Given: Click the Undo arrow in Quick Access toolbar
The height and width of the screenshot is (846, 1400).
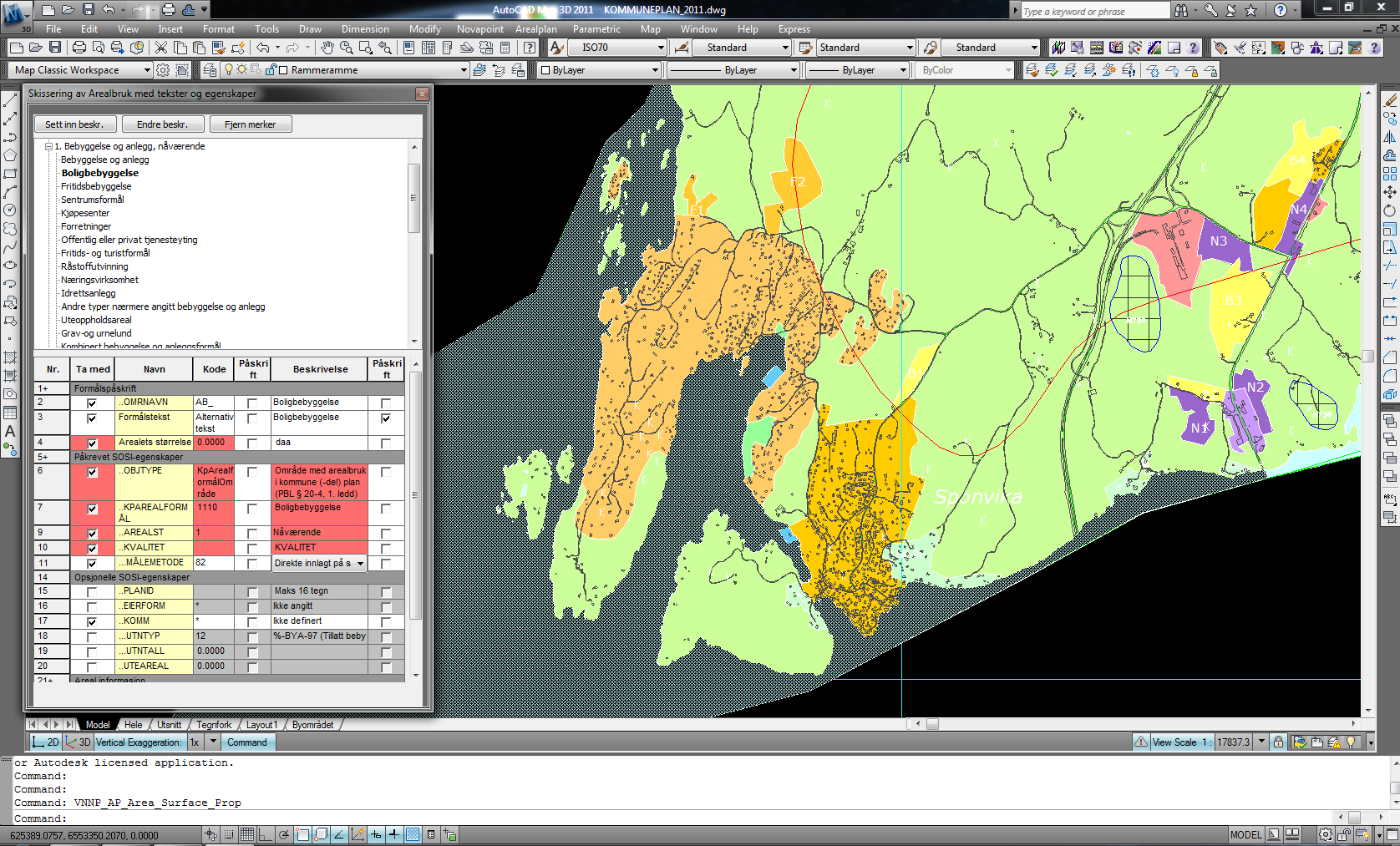Looking at the screenshot, I should [x=109, y=10].
